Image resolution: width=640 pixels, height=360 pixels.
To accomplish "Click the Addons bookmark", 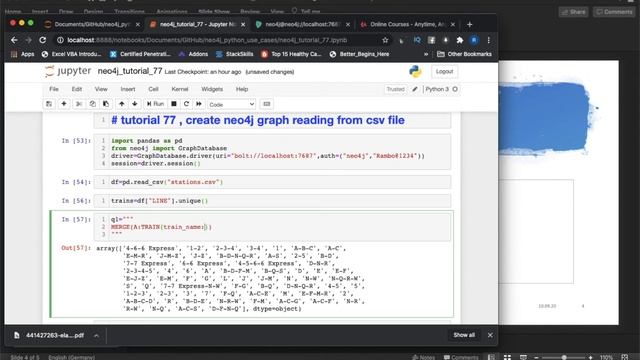I will [x=193, y=54].
